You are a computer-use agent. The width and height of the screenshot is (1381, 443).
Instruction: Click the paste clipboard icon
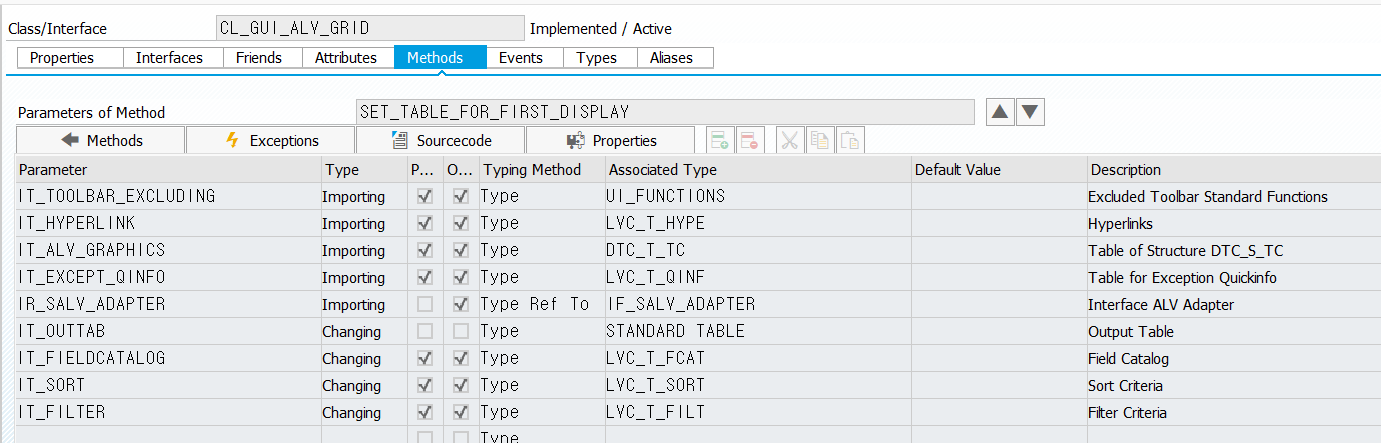point(849,140)
